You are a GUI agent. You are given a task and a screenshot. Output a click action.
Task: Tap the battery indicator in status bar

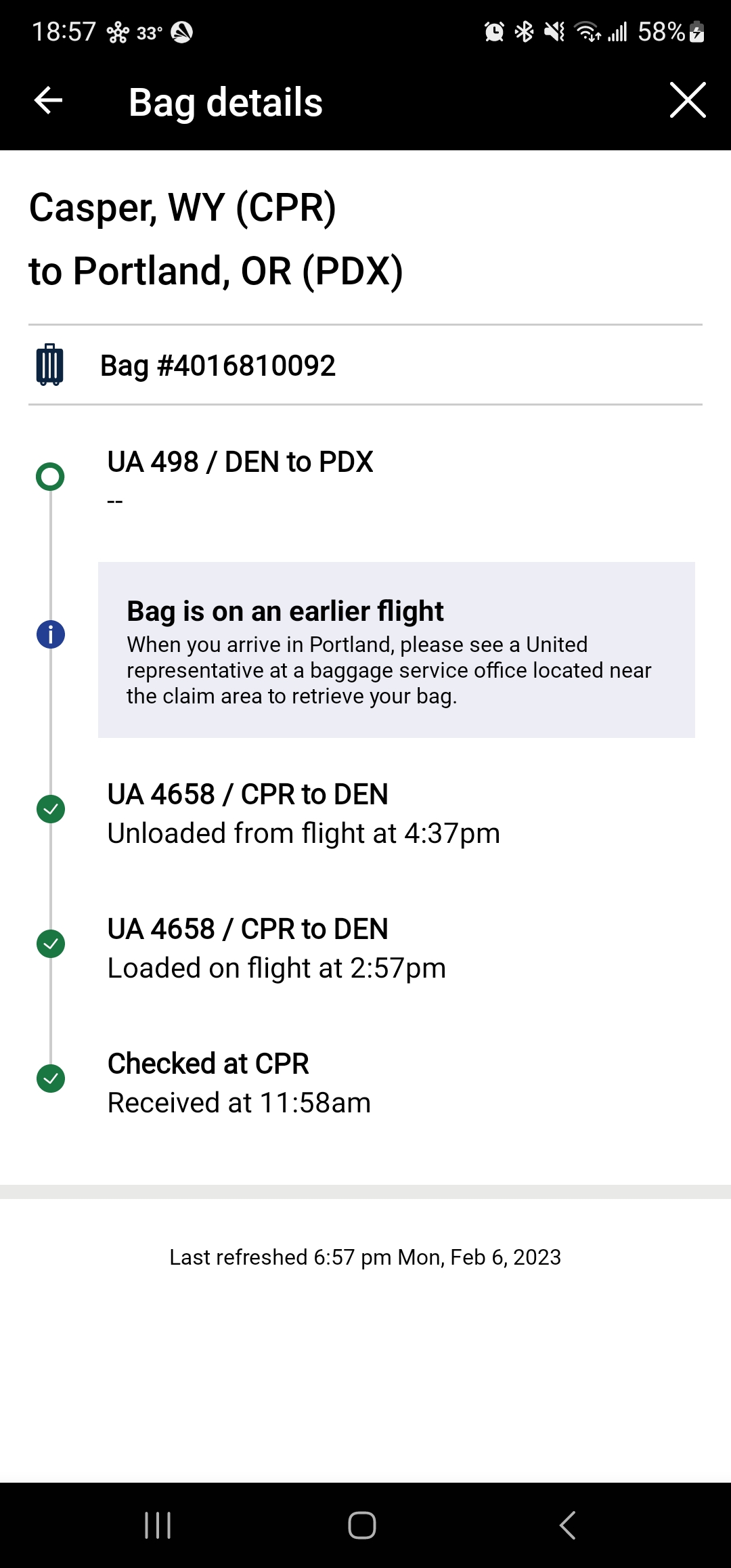point(696,32)
